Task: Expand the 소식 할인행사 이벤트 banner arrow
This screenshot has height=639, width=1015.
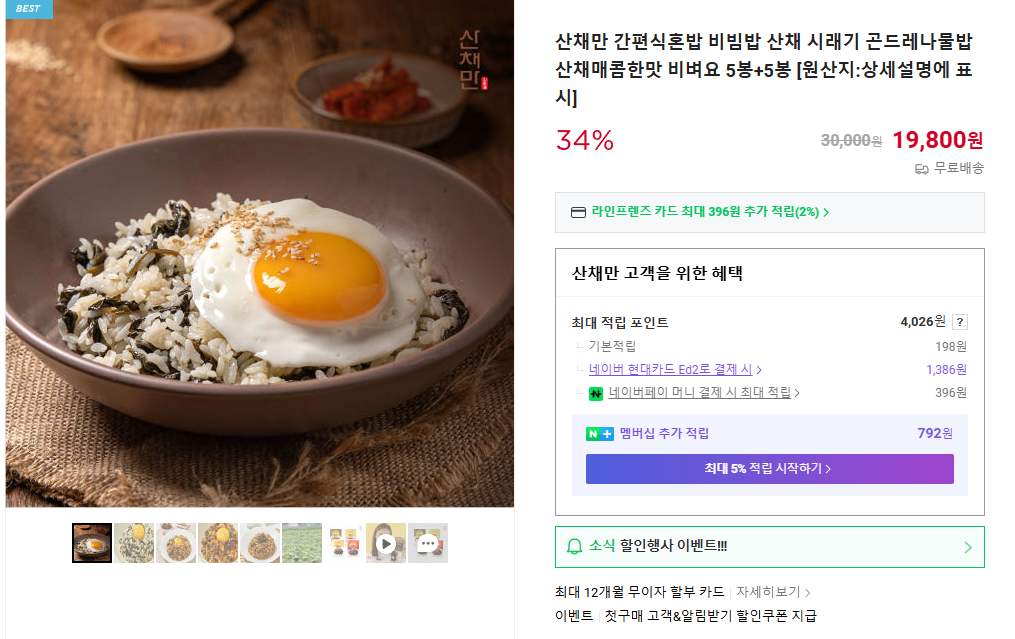Action: (967, 547)
